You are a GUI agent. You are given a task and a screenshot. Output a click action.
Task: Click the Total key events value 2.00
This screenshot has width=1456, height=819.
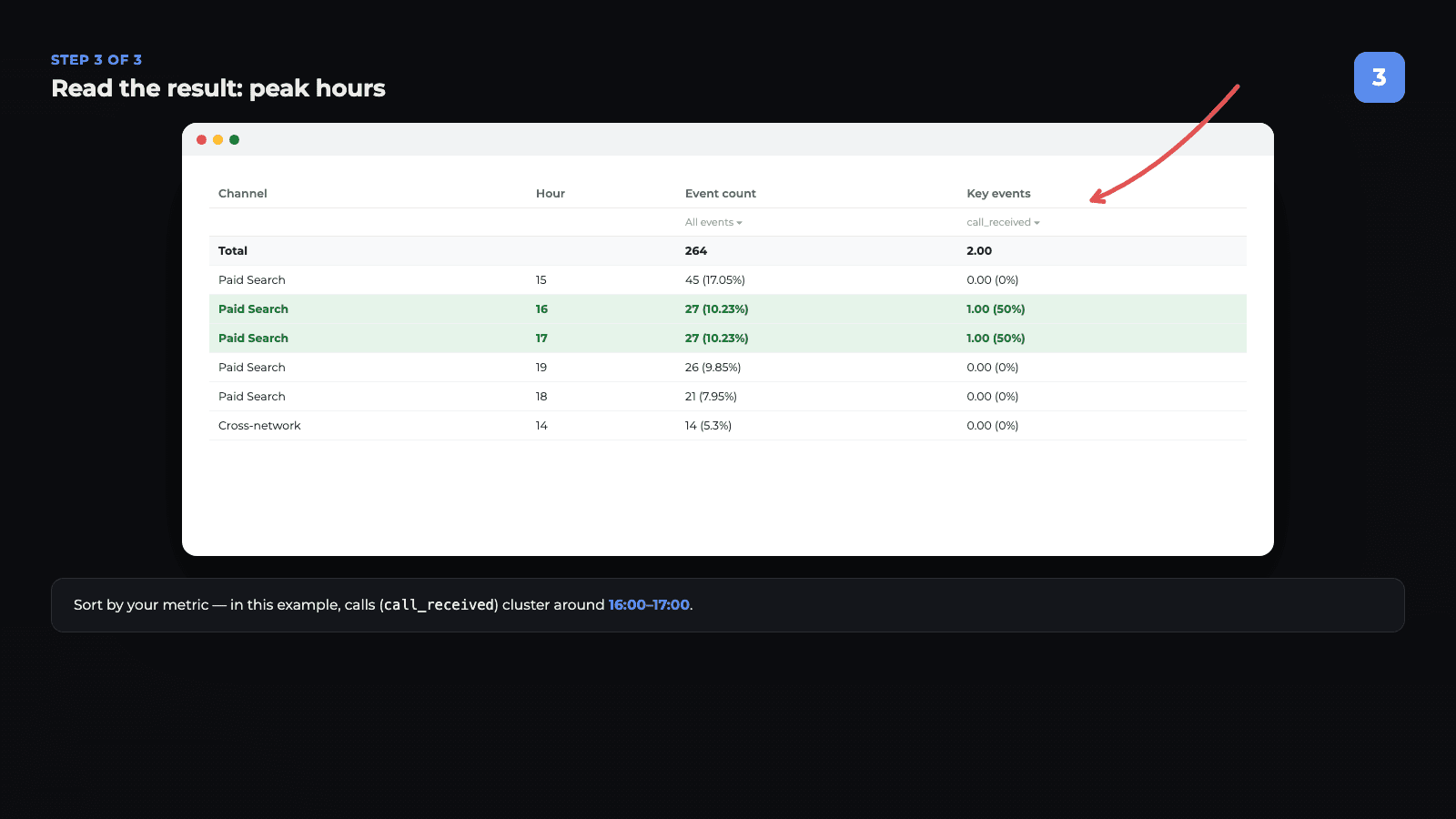(979, 251)
